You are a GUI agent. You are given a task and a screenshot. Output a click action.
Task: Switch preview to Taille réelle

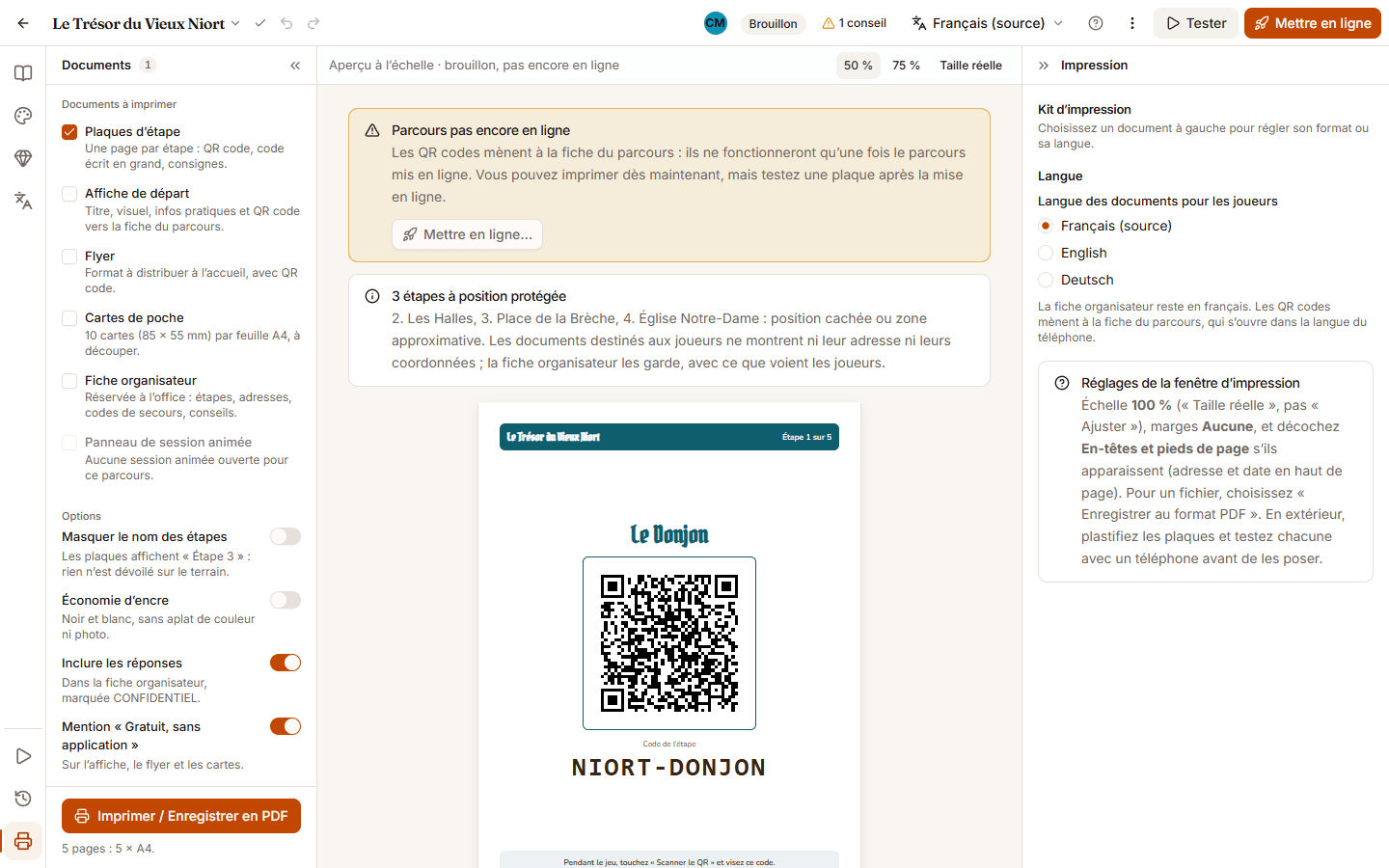(x=971, y=66)
